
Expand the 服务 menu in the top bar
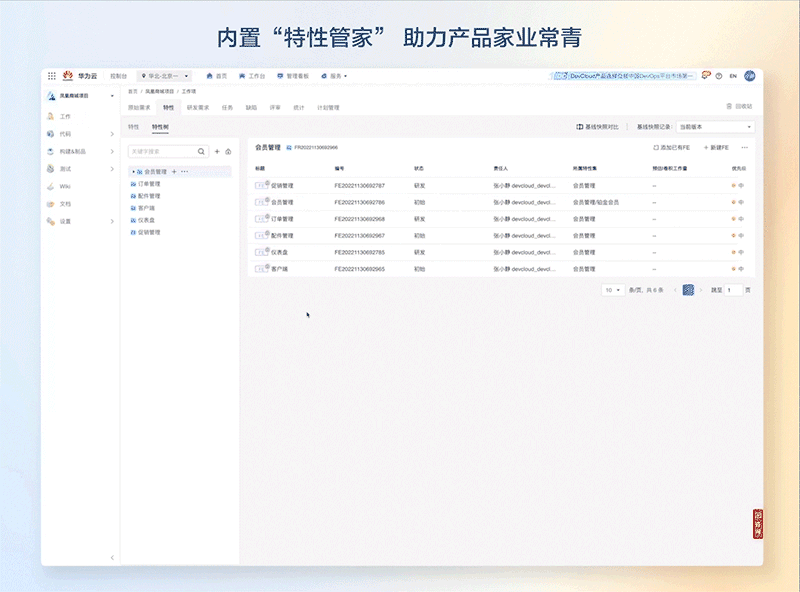pyautogui.click(x=335, y=76)
